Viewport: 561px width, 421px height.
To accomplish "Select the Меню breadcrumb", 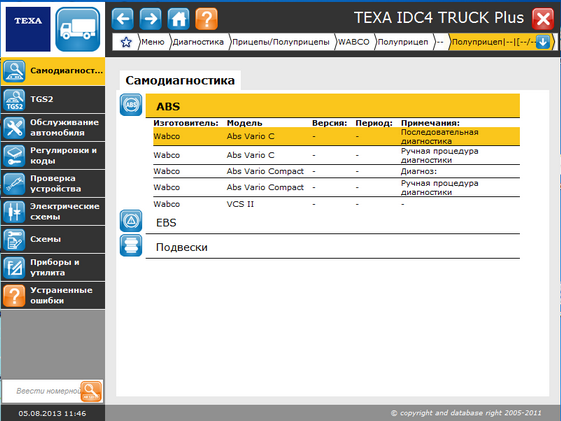I will [x=152, y=42].
